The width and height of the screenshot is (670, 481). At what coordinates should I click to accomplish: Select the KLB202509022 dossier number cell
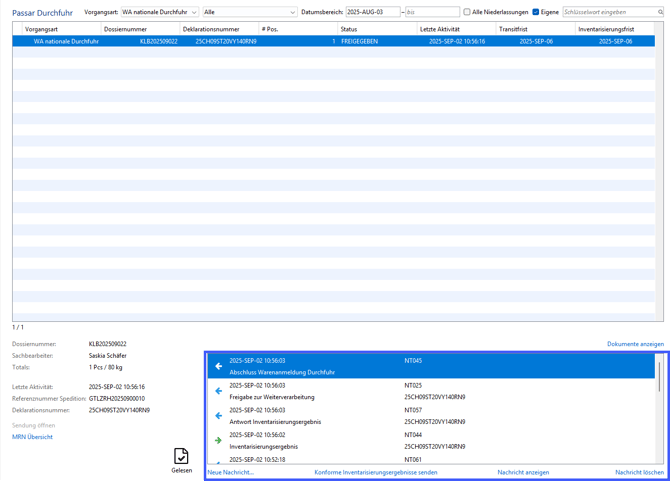(159, 41)
